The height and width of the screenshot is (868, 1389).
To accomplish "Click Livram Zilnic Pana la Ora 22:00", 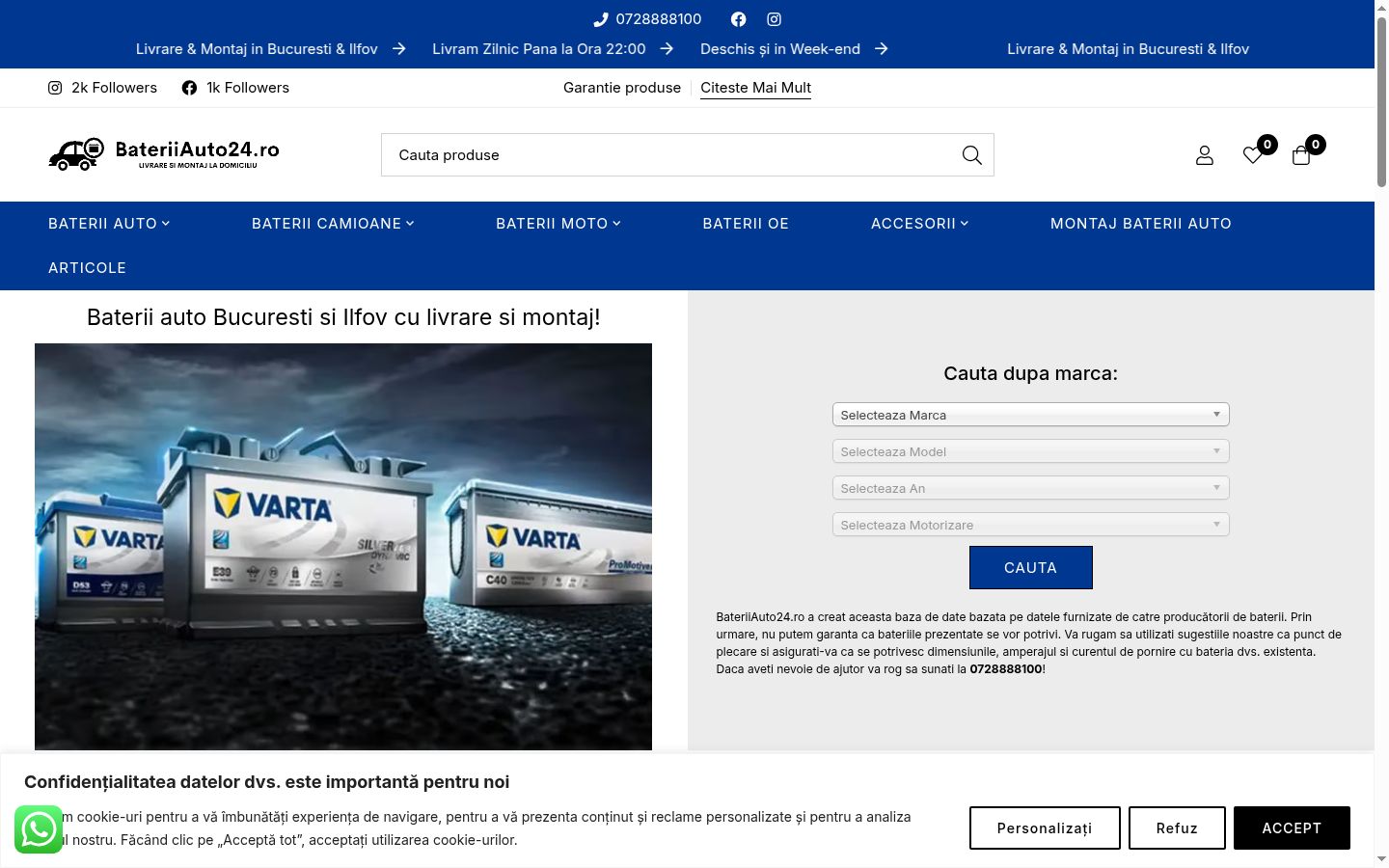I will [539, 49].
